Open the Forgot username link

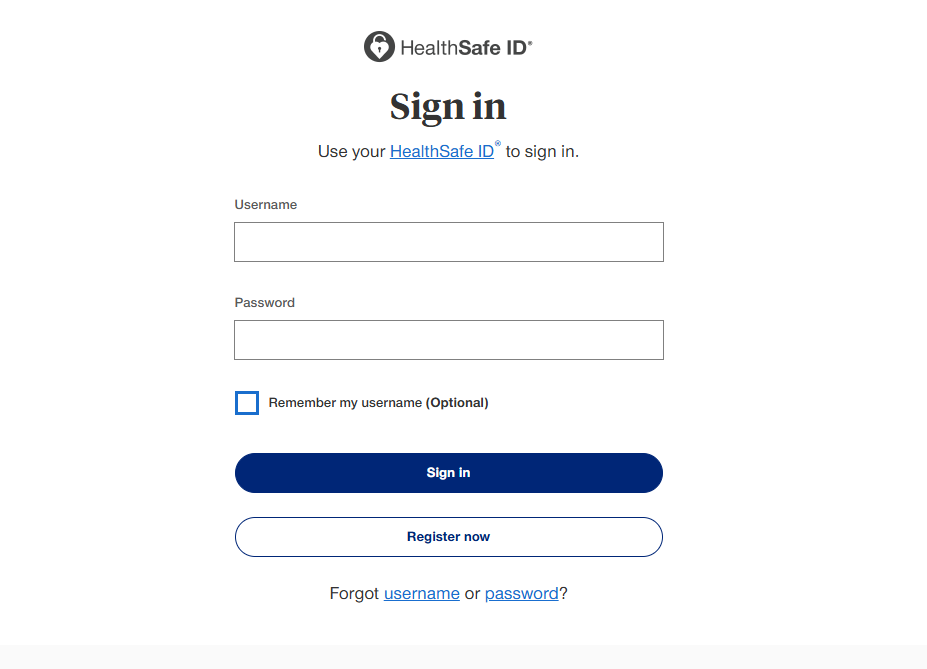coord(421,593)
